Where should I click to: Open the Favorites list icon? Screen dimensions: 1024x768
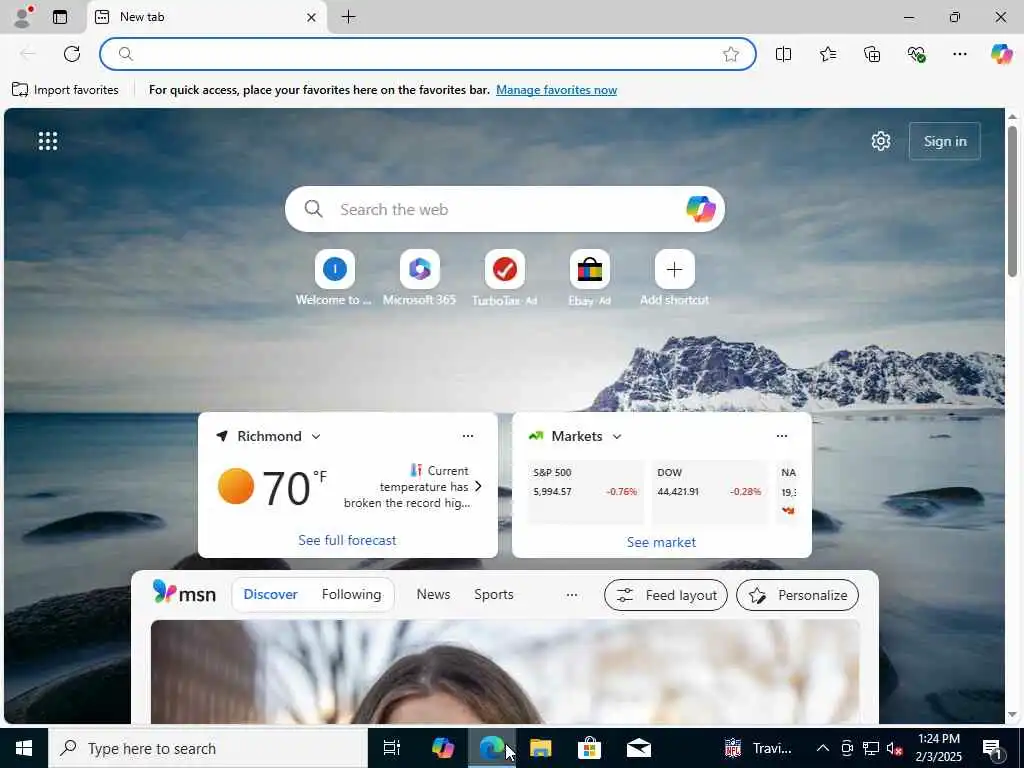point(828,54)
